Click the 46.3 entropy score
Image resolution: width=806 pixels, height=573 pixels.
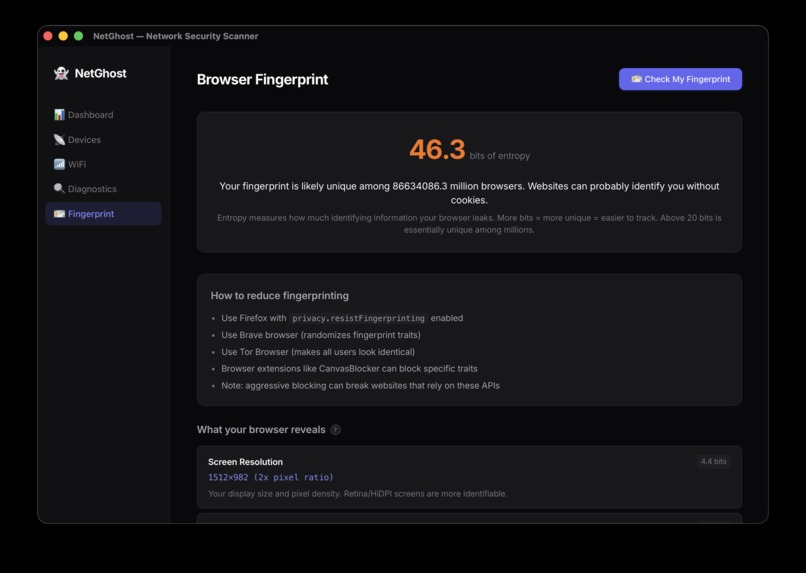pos(437,150)
